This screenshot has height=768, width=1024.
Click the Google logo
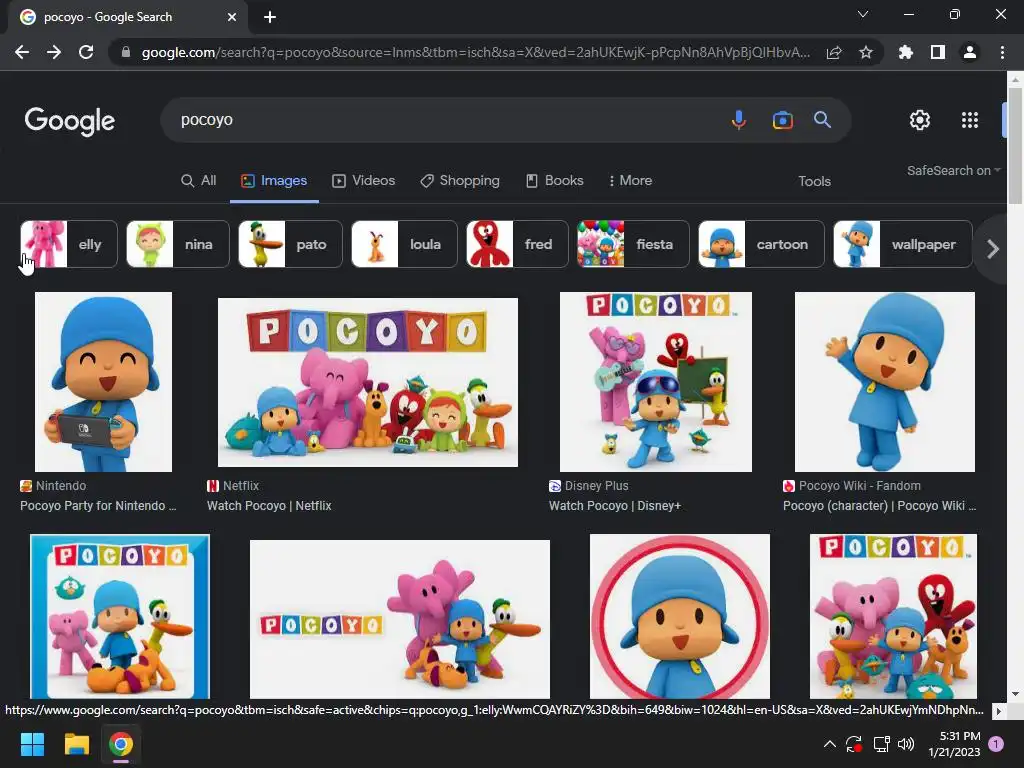click(x=70, y=121)
